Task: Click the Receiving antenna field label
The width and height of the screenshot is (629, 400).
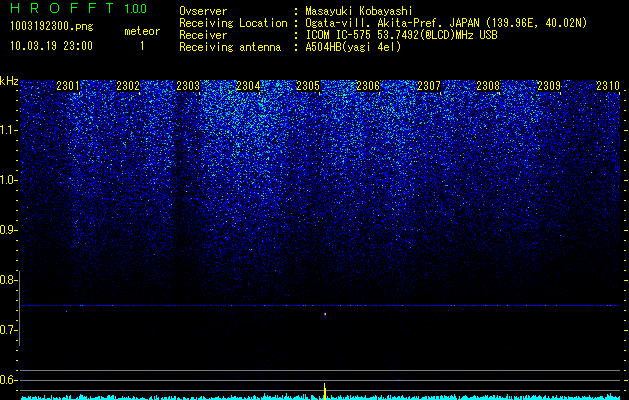Action: 230,47
